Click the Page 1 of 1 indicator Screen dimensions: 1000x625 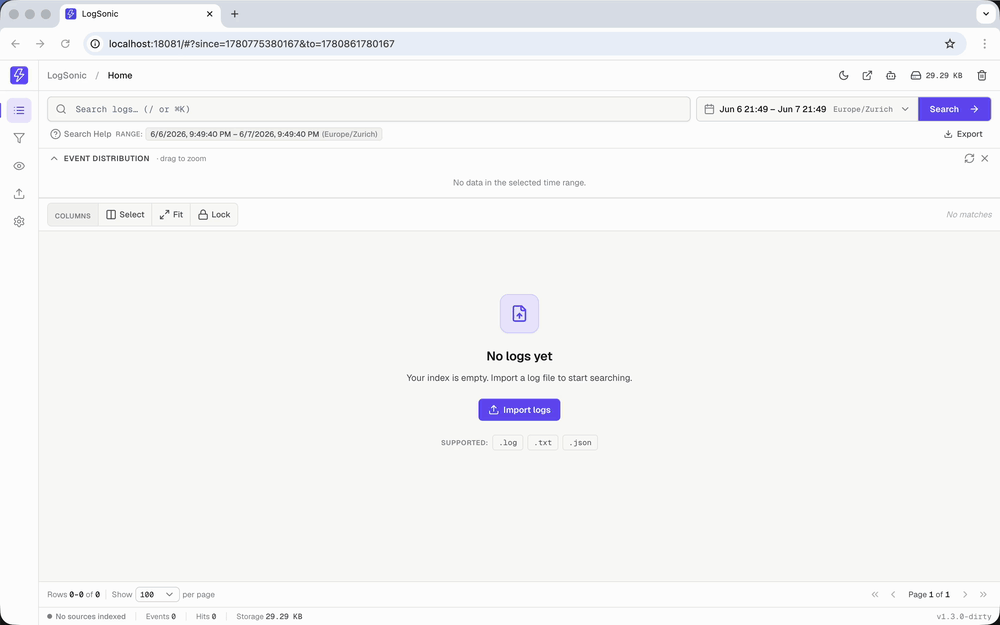pos(929,594)
